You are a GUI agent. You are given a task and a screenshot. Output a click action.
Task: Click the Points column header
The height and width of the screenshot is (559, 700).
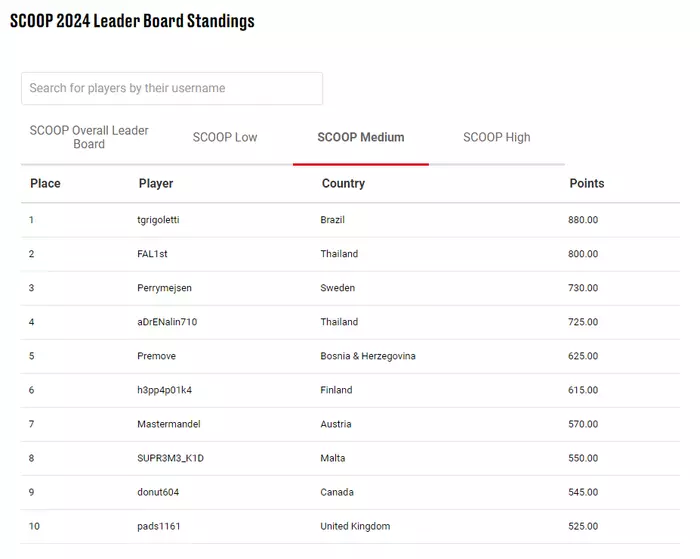tap(587, 184)
